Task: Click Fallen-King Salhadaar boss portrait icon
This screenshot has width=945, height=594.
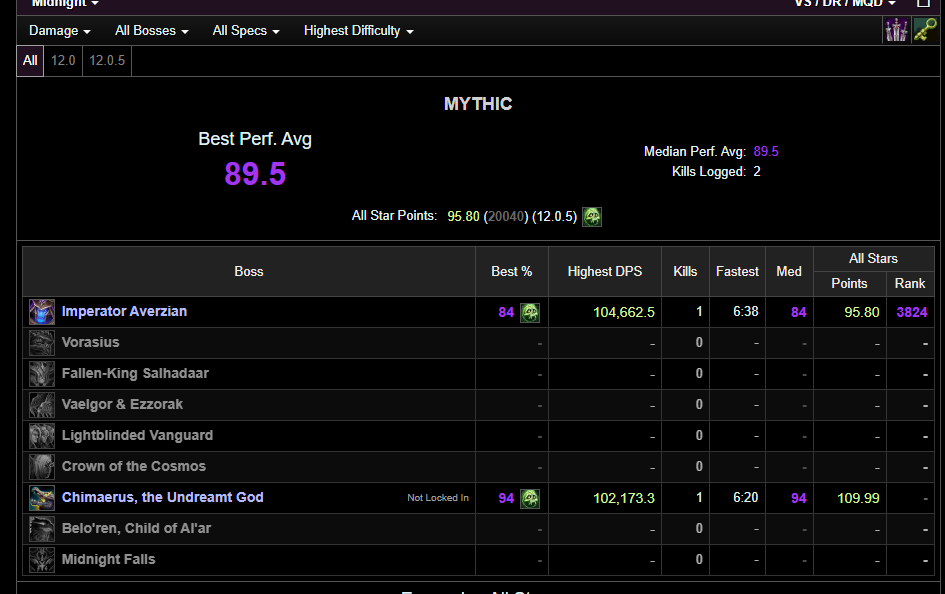Action: pyautogui.click(x=42, y=374)
